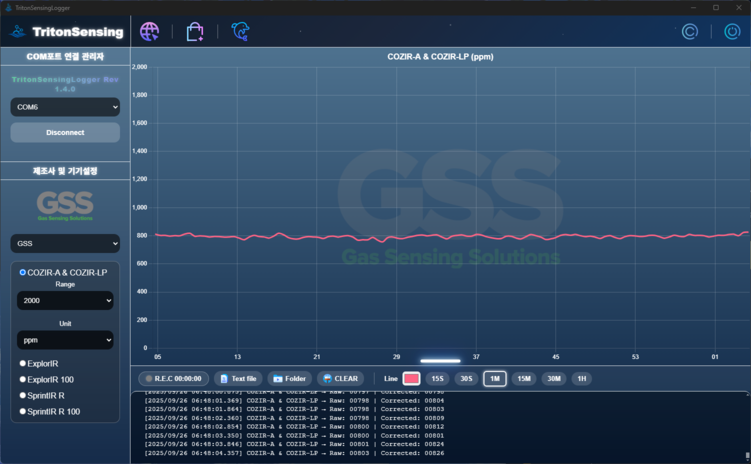Select the 1H time range
This screenshot has height=464, width=751.
(581, 379)
